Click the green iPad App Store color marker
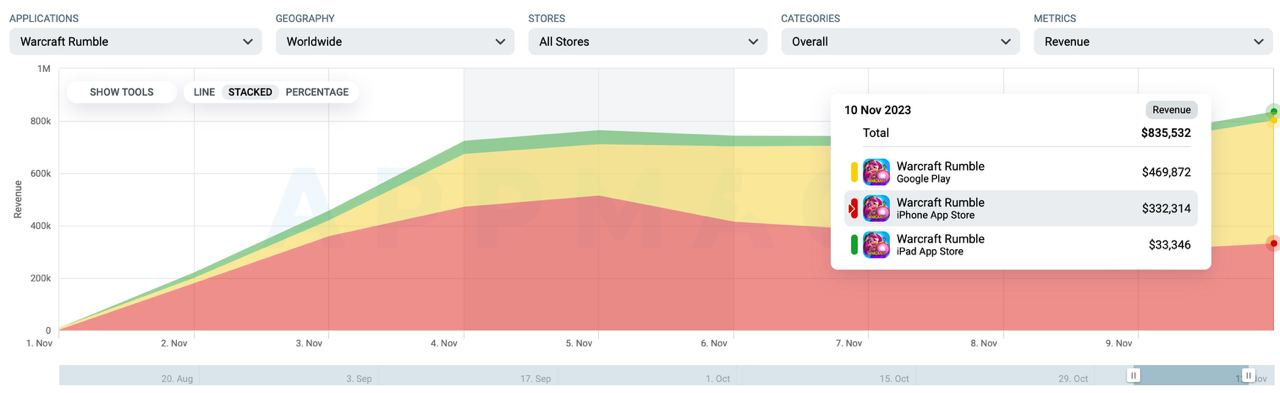This screenshot has height=393, width=1280. point(854,244)
